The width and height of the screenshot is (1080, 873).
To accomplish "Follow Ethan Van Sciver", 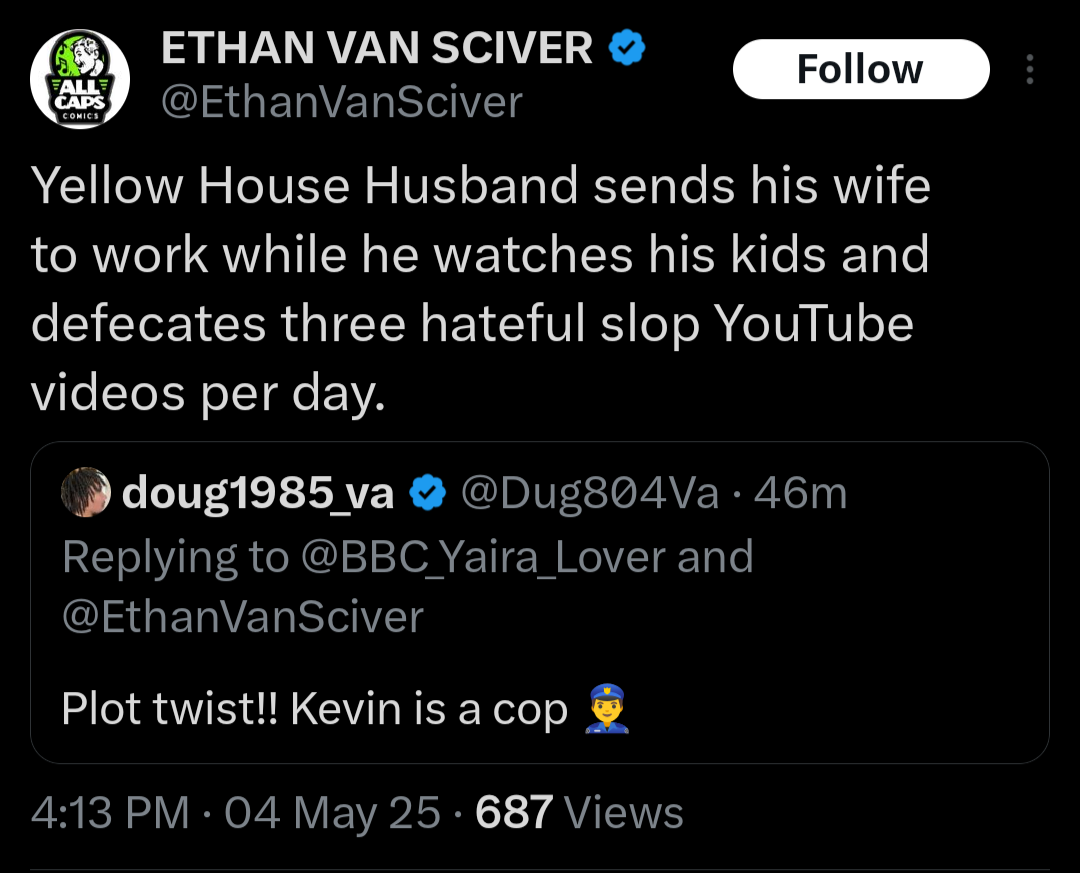I will pos(861,69).
